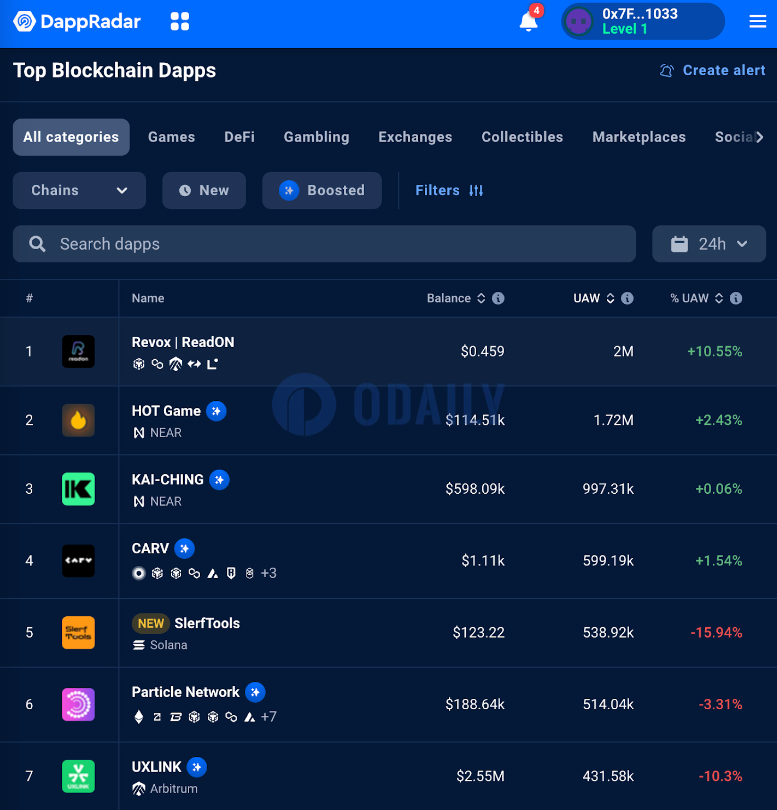Open the KAI-CHING dapp page
The height and width of the screenshot is (810, 777).
point(167,480)
